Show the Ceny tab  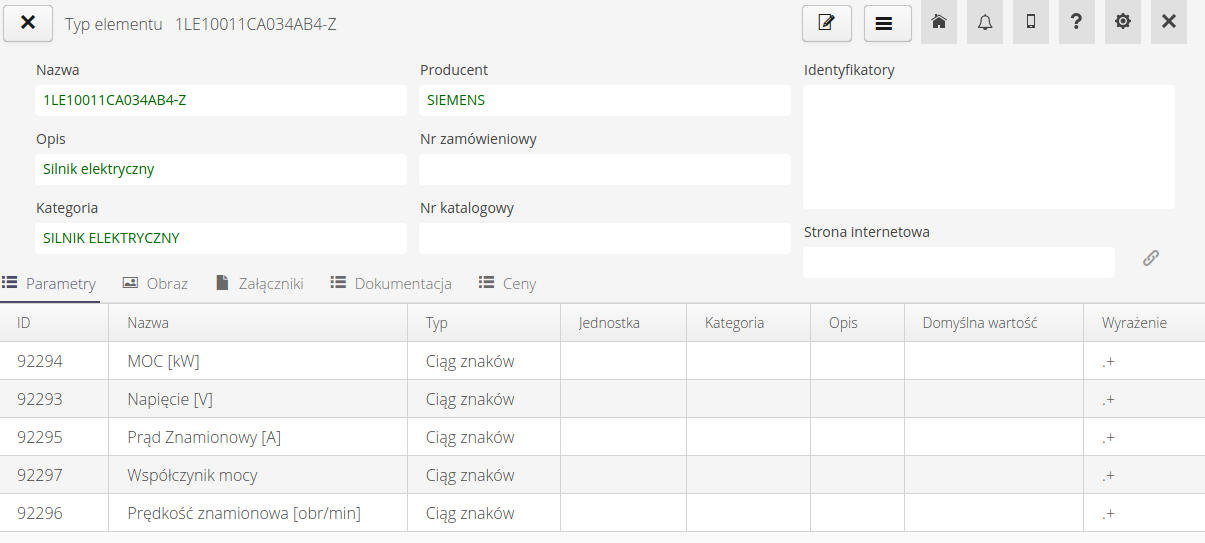tap(508, 283)
